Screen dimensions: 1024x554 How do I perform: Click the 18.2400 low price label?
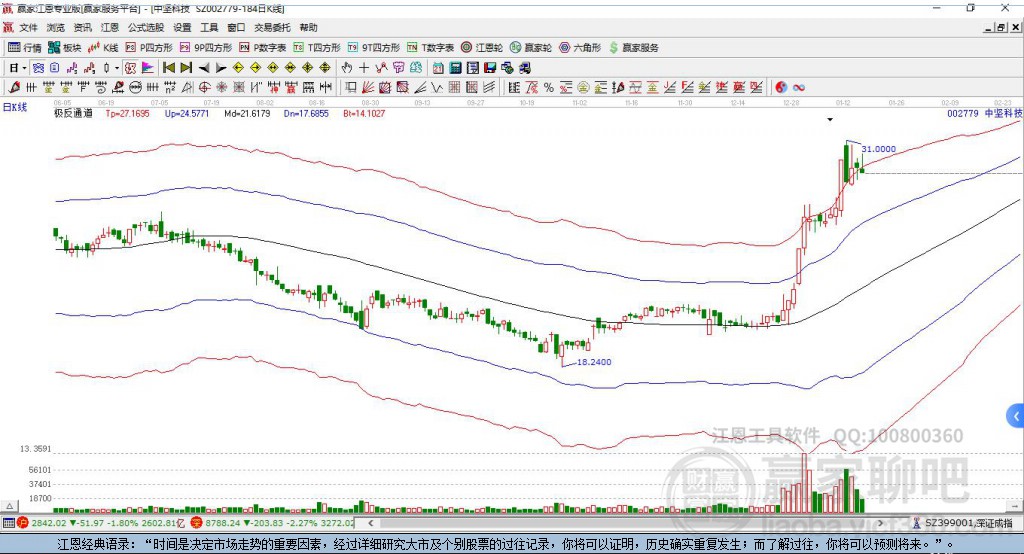coord(594,362)
